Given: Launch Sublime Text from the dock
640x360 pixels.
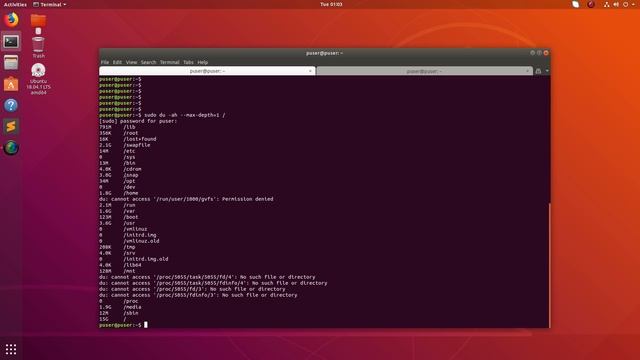Looking at the screenshot, I should click(x=11, y=127).
